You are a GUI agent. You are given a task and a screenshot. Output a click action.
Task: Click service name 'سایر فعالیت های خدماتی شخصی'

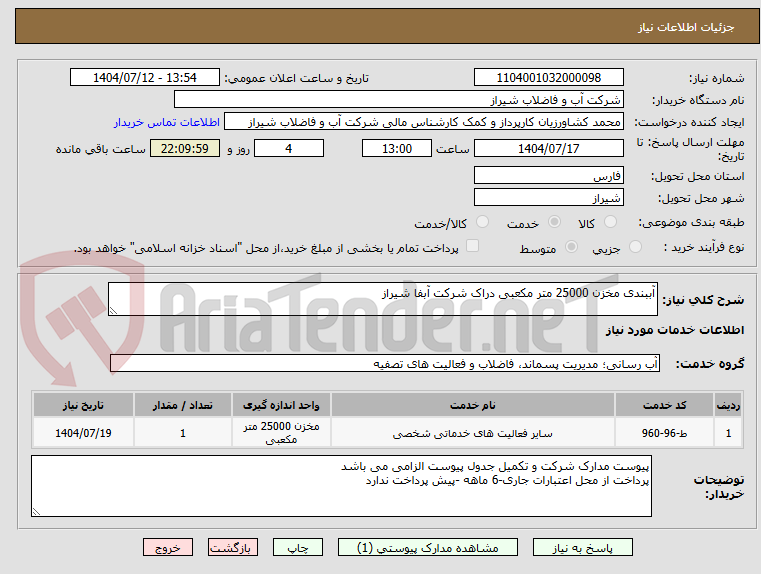pos(473,433)
